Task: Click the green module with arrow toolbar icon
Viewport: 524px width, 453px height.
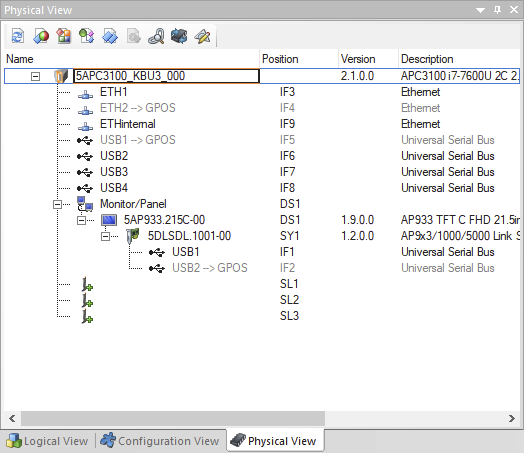Action: click(87, 36)
